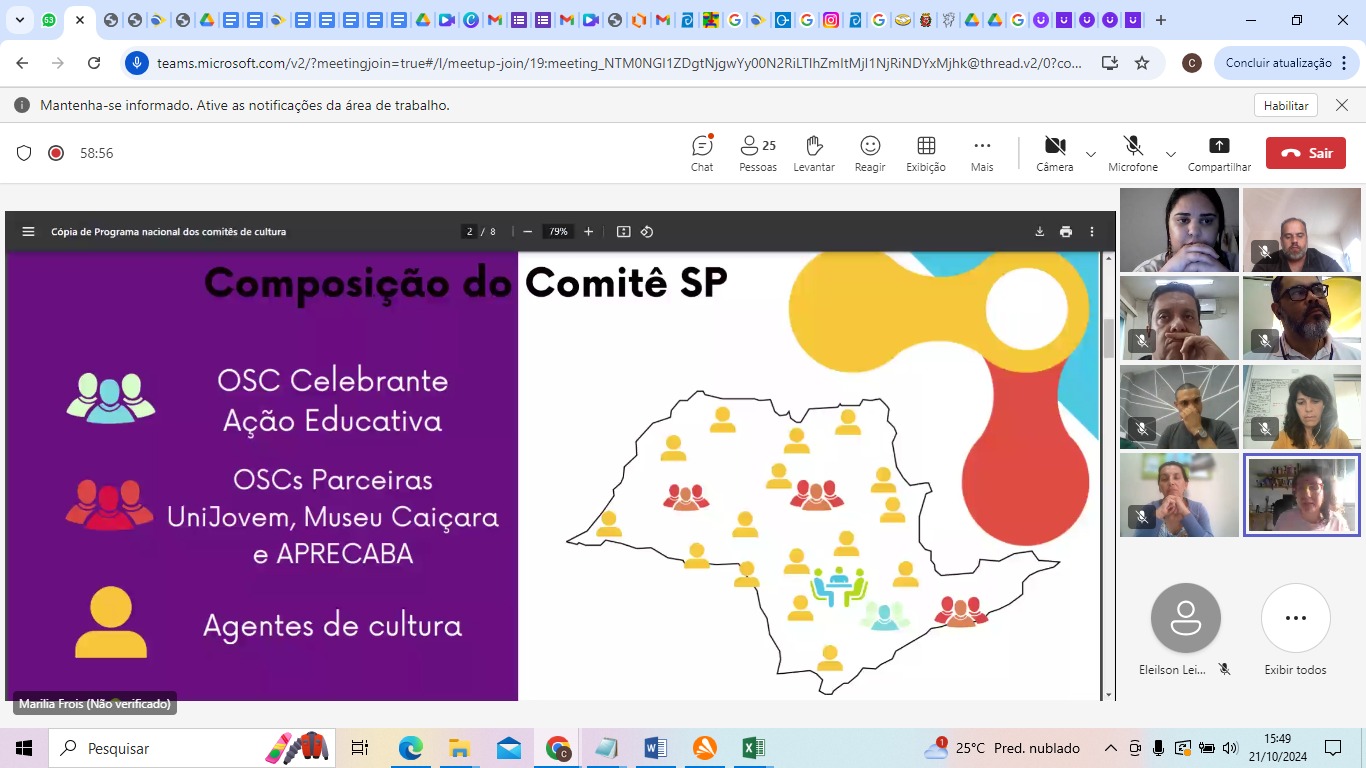This screenshot has height=768, width=1366.
Task: Toggle the Câmera on
Action: pyautogui.click(x=1054, y=153)
